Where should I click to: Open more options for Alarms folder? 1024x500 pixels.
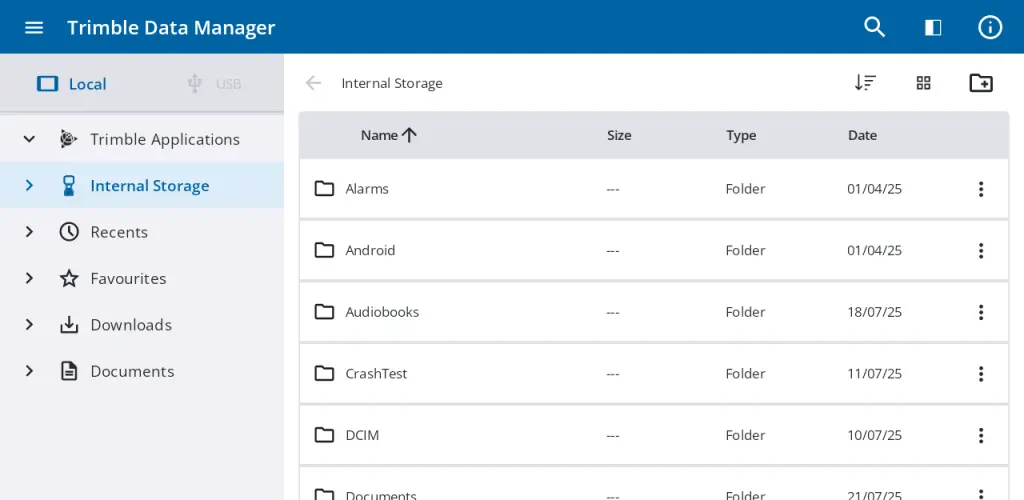[x=981, y=189]
